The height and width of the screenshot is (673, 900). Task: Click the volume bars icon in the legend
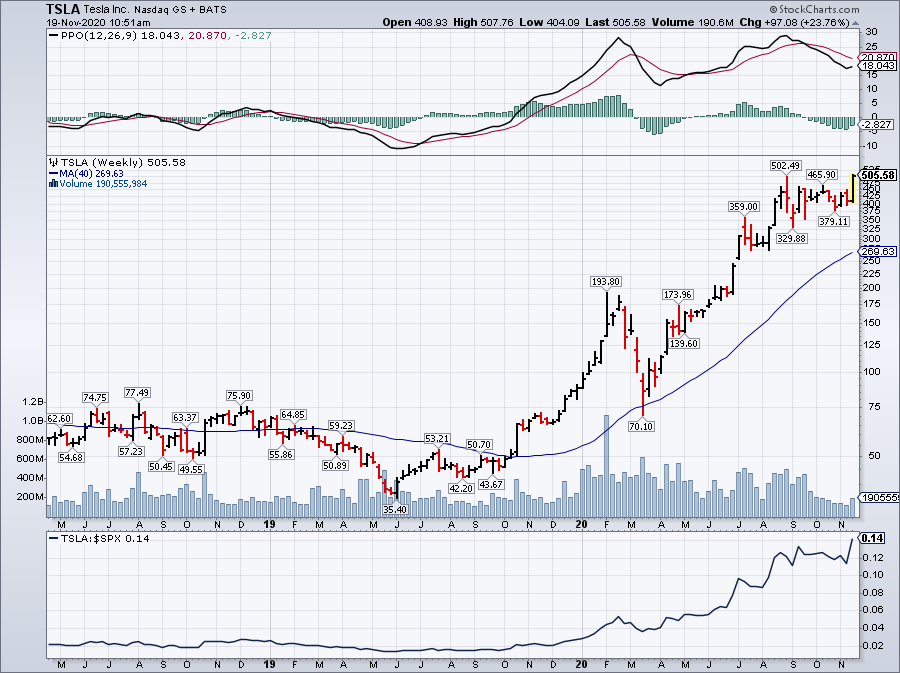pos(53,184)
